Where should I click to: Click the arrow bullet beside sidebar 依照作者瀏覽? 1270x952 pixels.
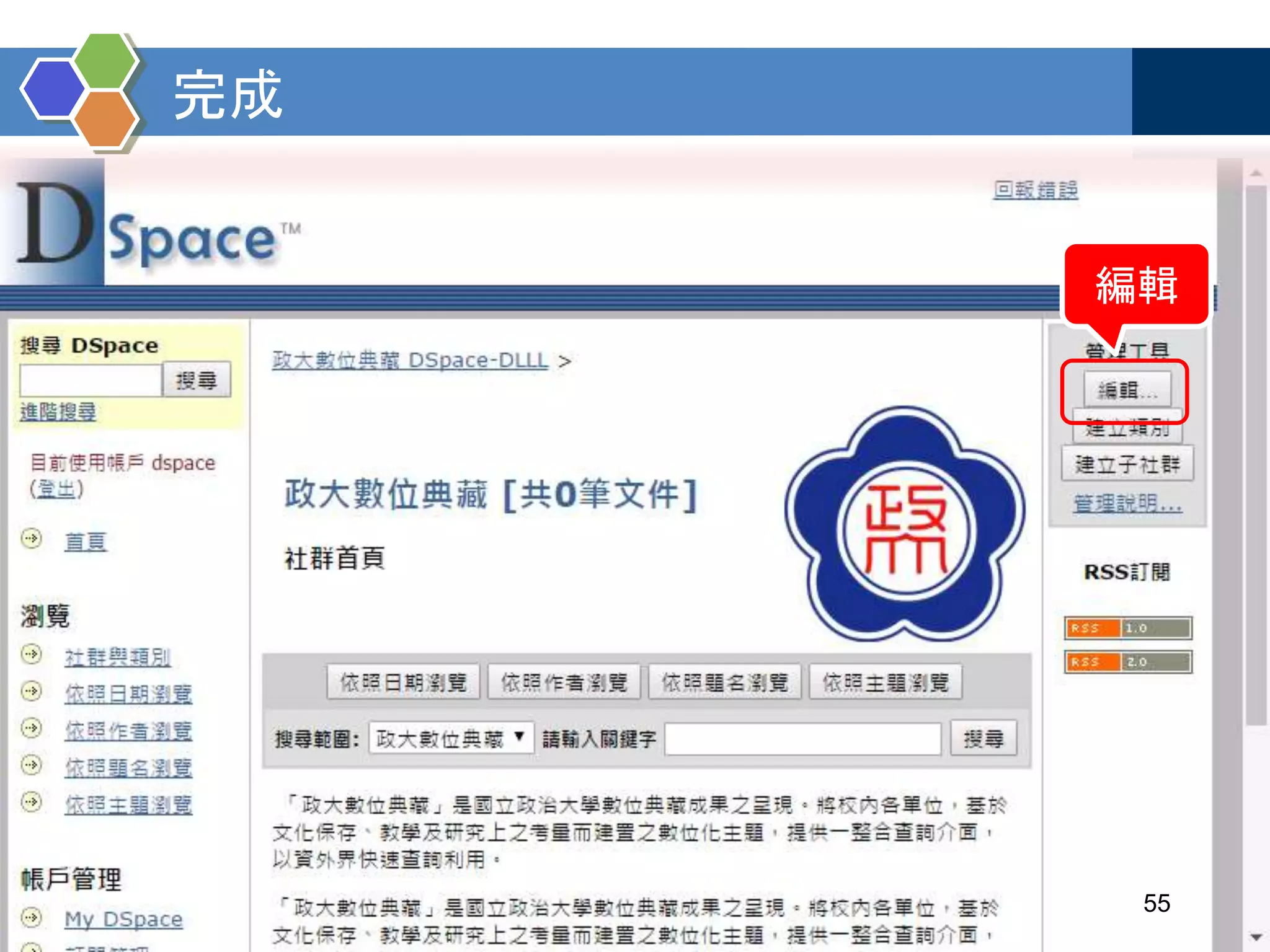(x=31, y=728)
